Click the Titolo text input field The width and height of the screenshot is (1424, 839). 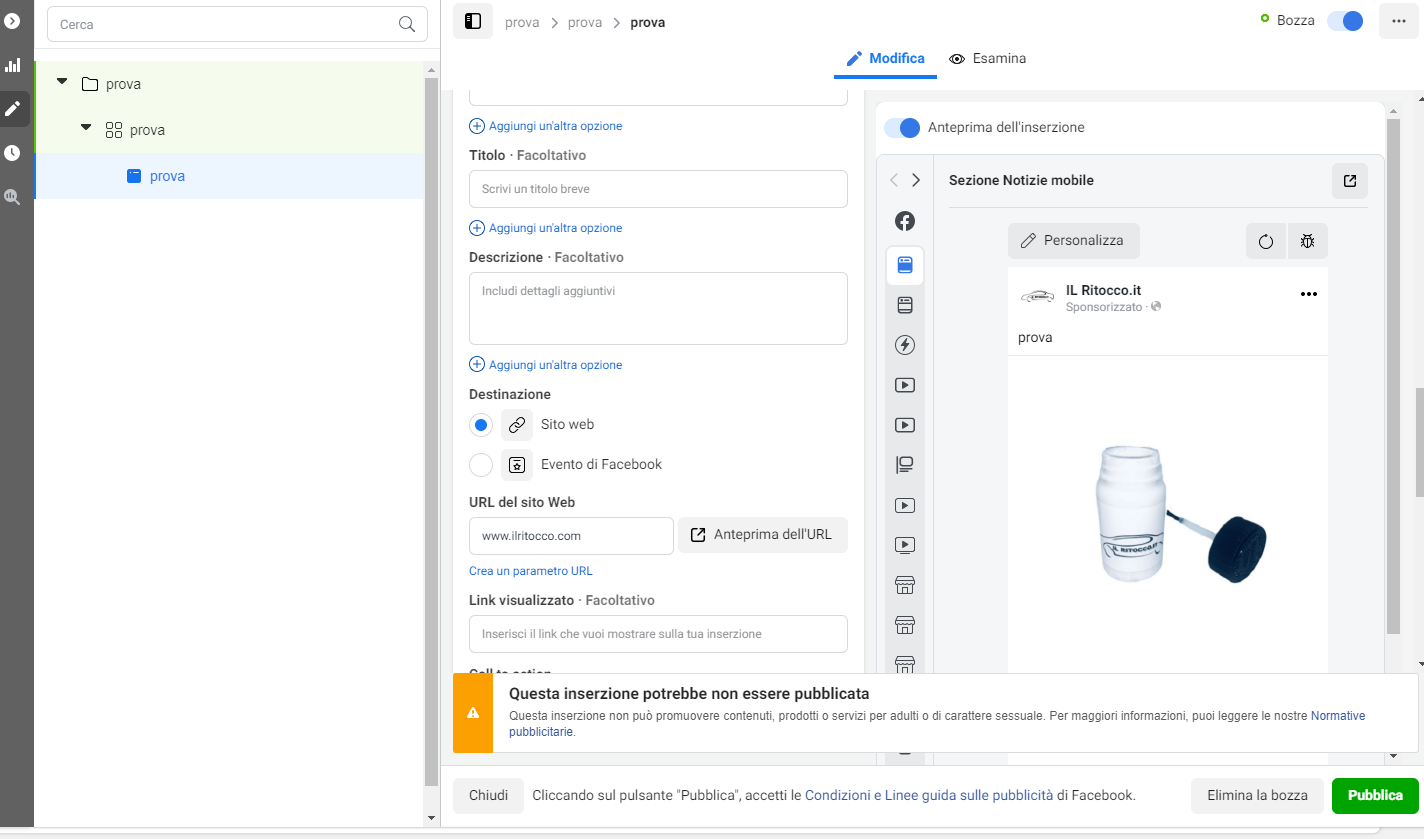(x=657, y=189)
